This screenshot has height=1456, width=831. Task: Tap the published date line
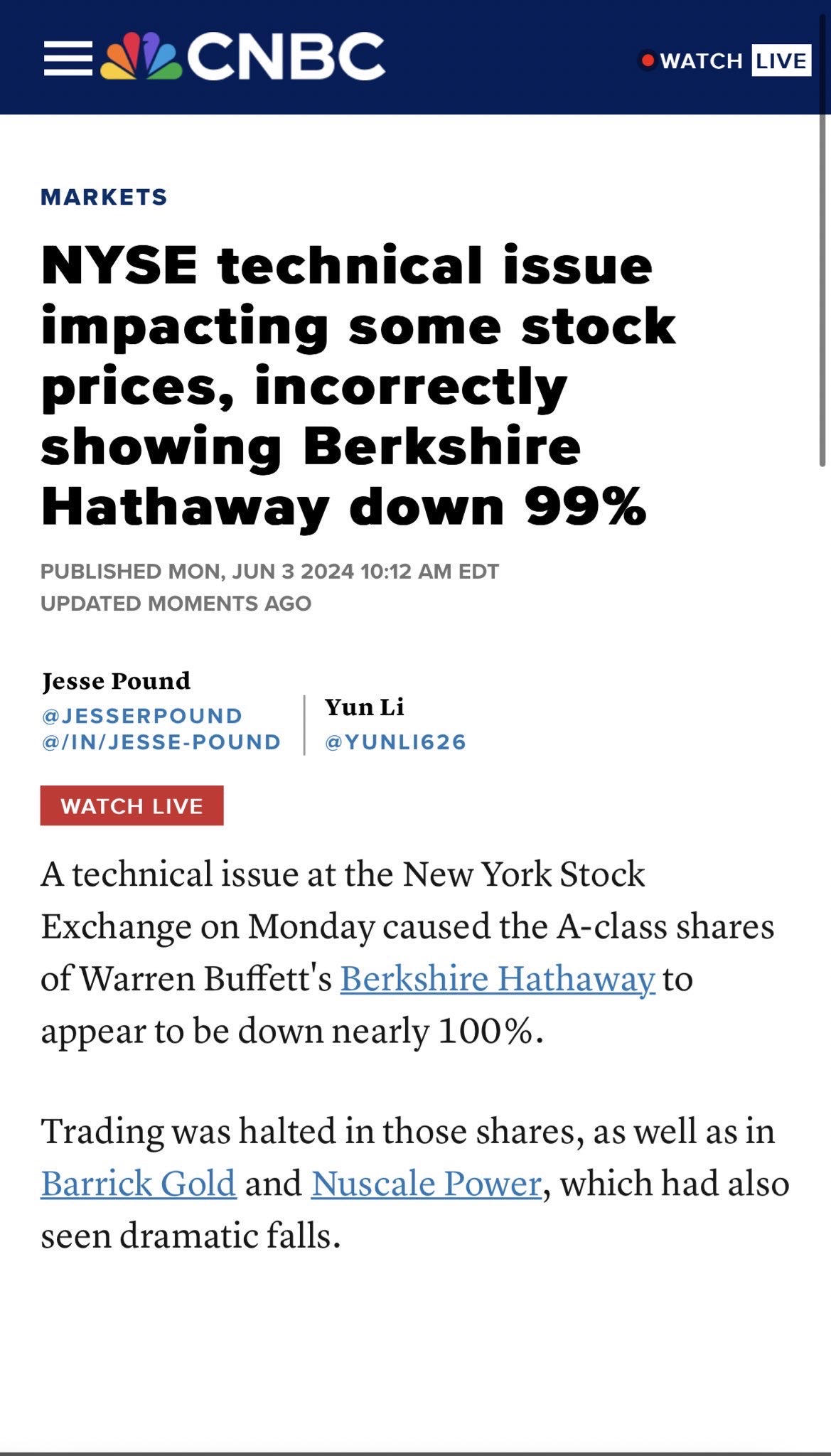point(270,572)
